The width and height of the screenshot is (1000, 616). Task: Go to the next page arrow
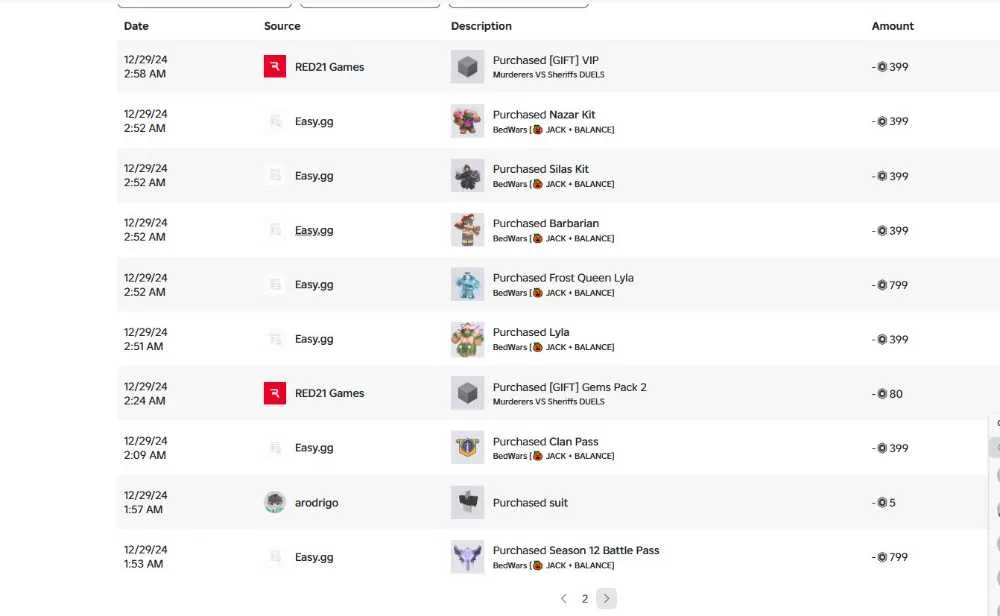[607, 598]
